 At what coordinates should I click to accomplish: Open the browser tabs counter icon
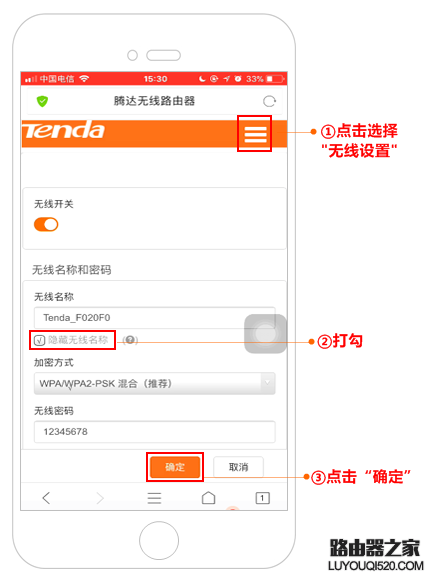tap(262, 498)
